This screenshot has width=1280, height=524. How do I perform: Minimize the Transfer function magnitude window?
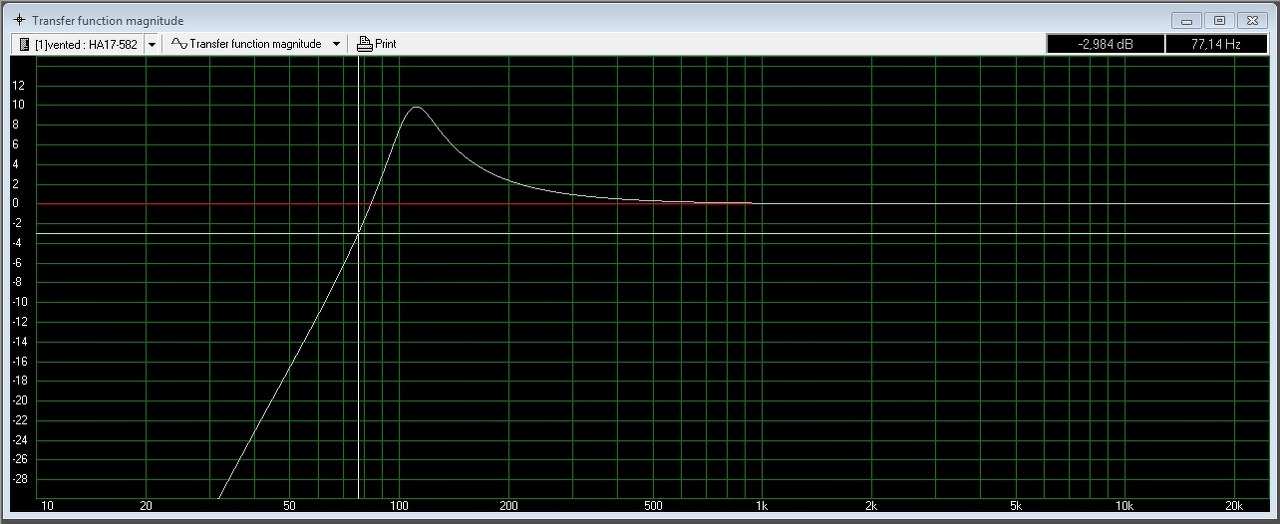point(1187,20)
